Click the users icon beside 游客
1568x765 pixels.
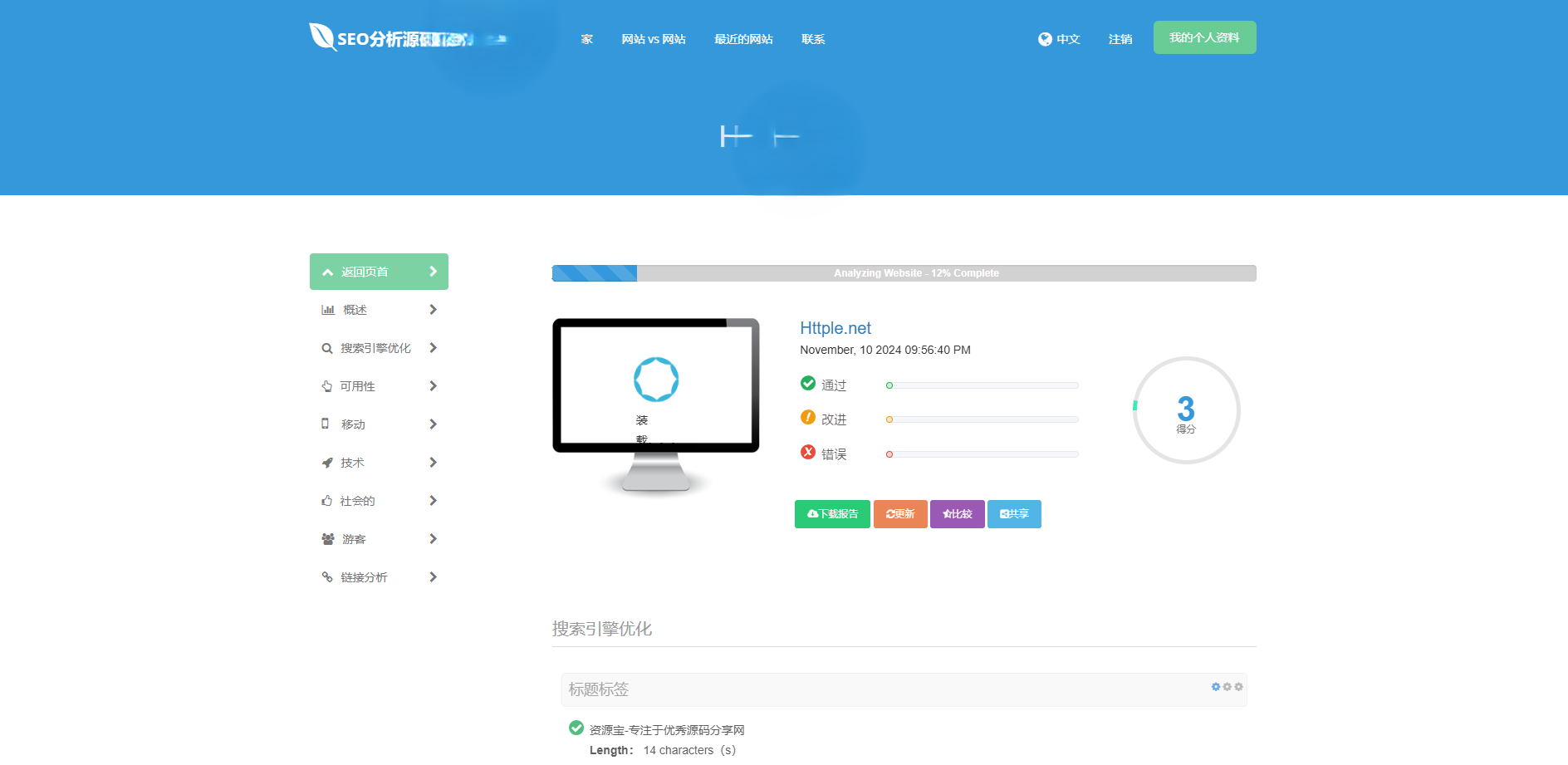(328, 539)
